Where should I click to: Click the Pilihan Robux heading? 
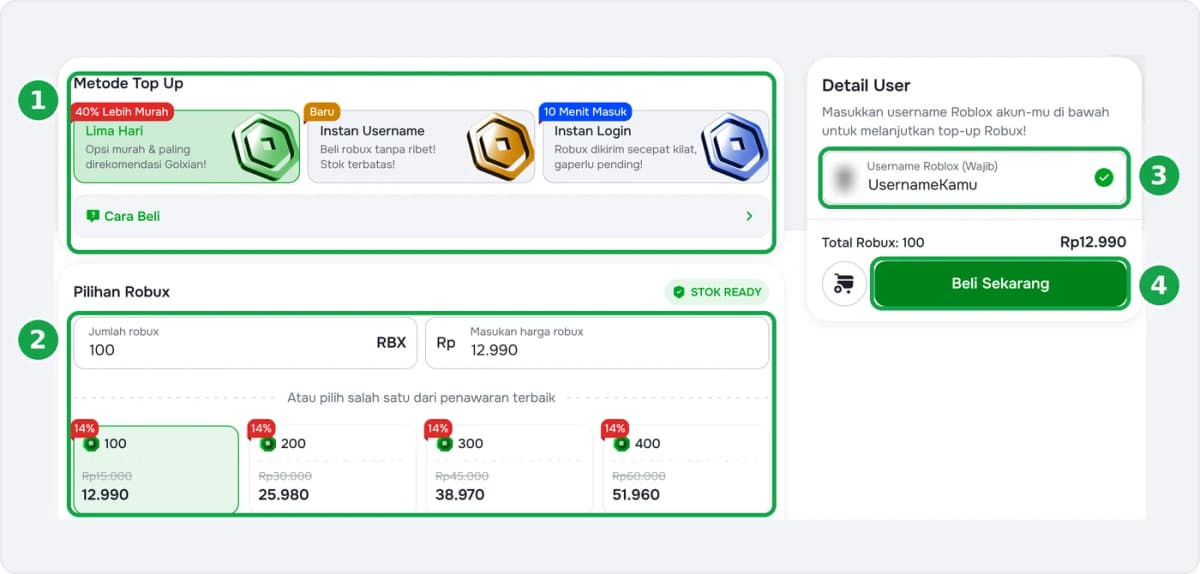tap(122, 292)
